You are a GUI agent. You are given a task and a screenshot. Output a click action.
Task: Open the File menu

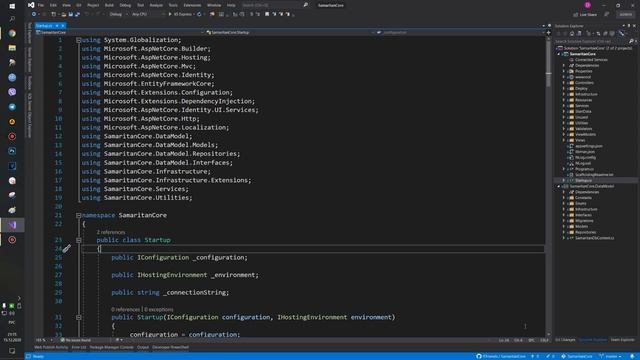click(40, 5)
